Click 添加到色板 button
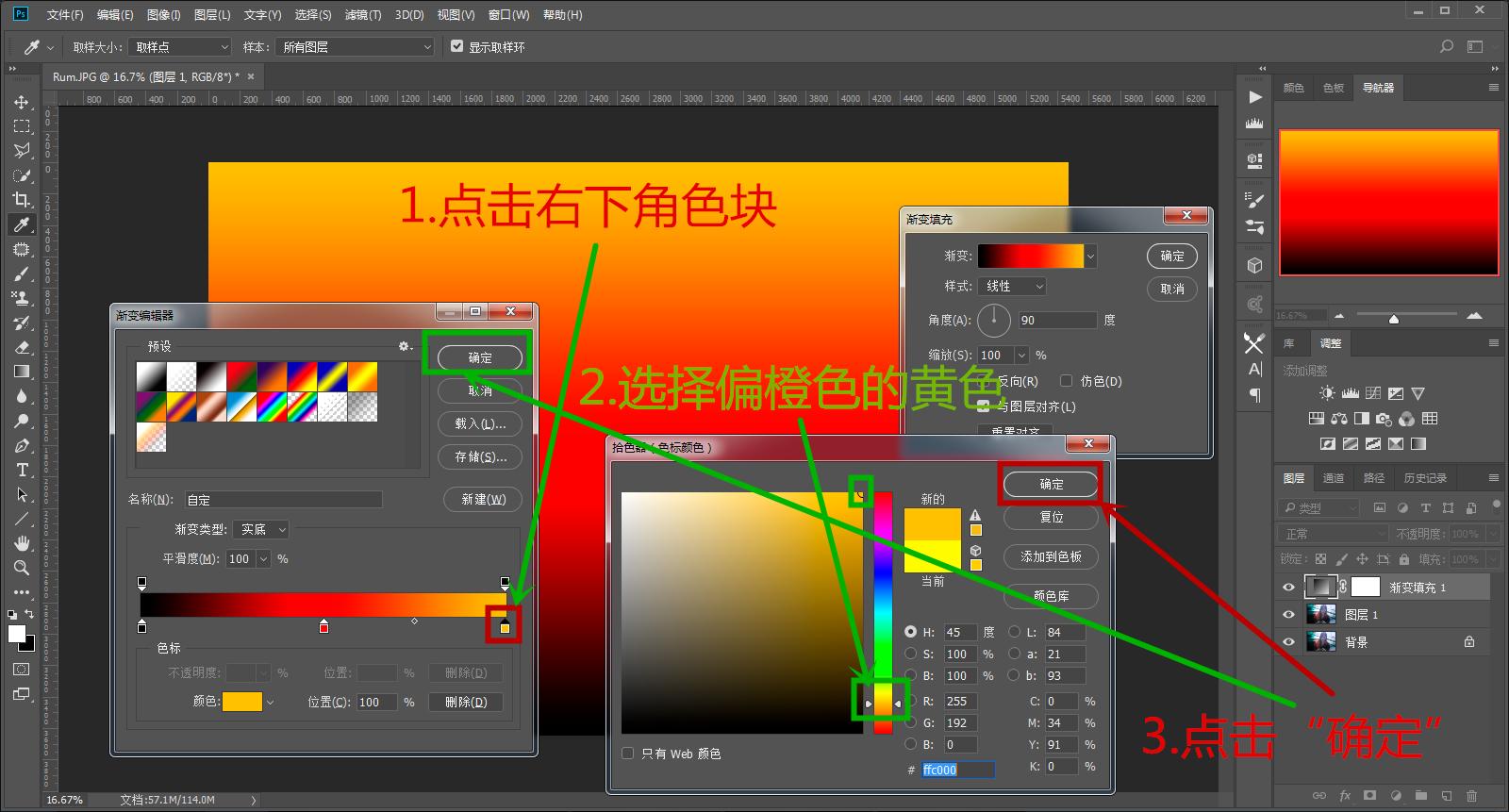The height and width of the screenshot is (812, 1509). pyautogui.click(x=1051, y=556)
